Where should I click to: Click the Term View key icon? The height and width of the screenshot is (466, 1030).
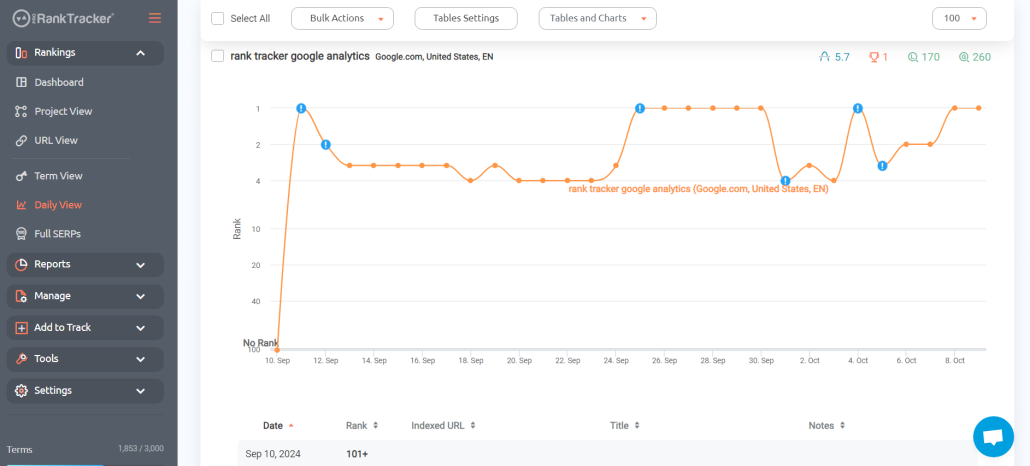click(21, 175)
